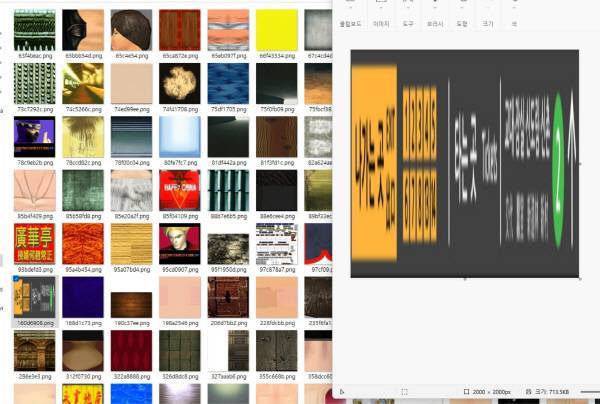Image resolution: width=600 pixels, height=404 pixels.
Task: Select the red wooden door texture 65ca872e.png
Action: (180, 30)
